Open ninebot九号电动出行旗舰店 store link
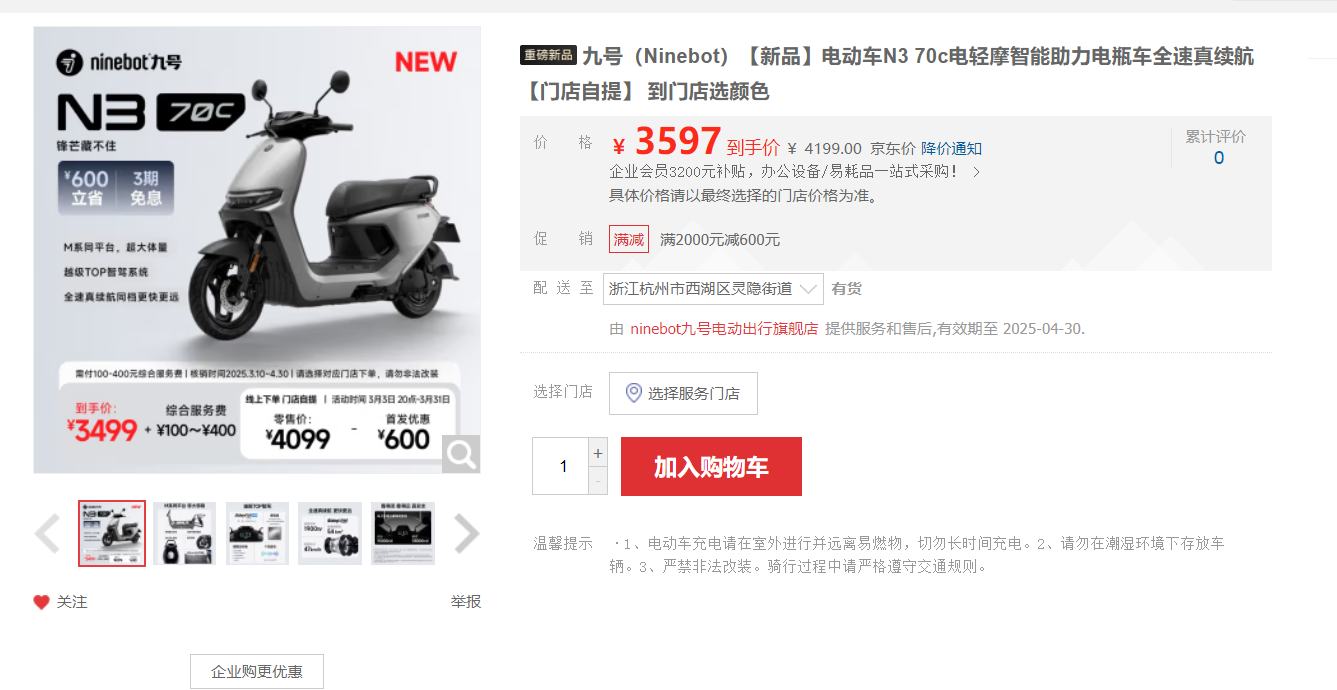The height and width of the screenshot is (690, 1337). click(x=724, y=329)
